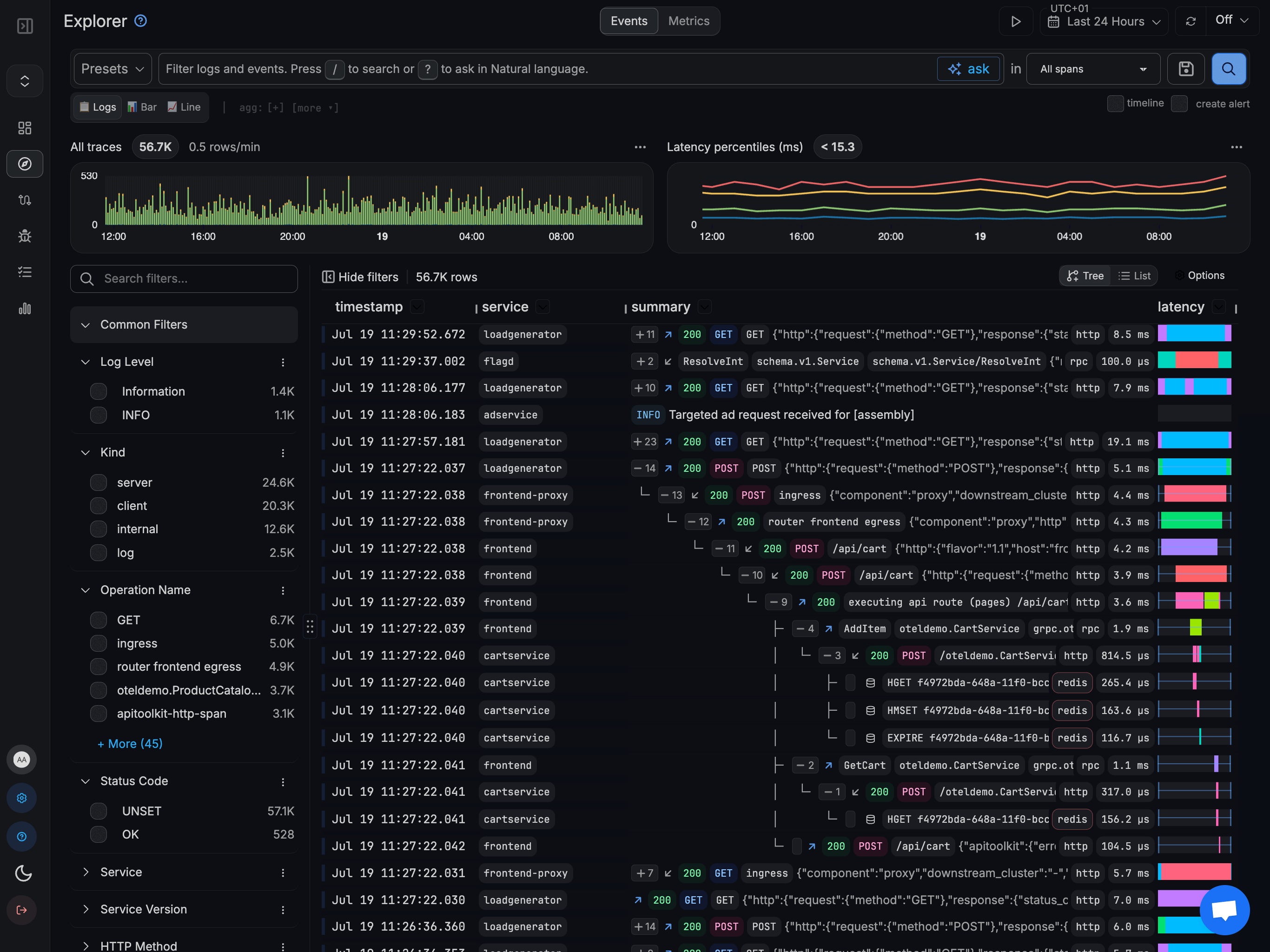Open the compass Explorer sidebar icon
This screenshot has height=952, width=1270.
(x=25, y=164)
